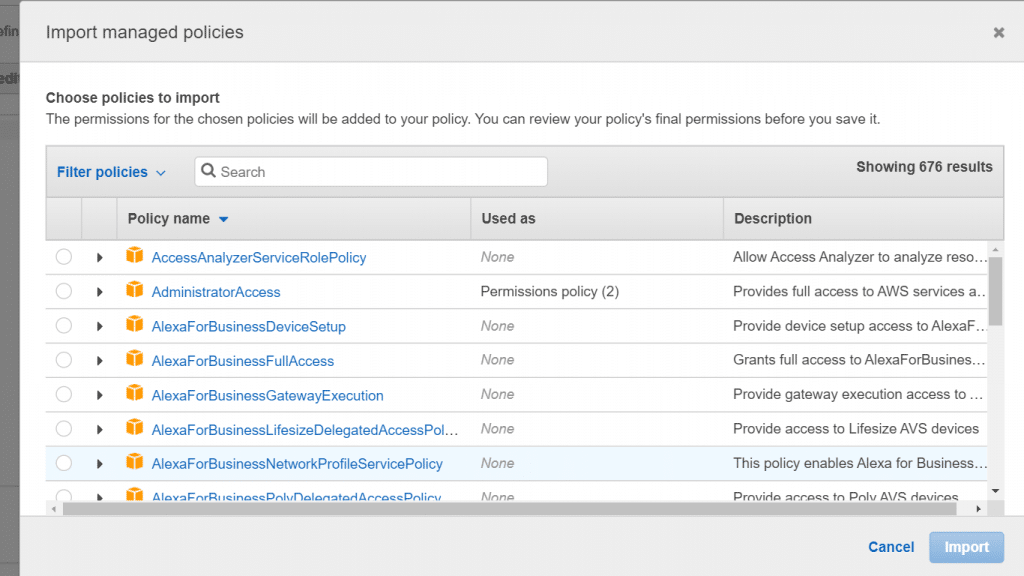Screen dimensions: 1024x576
Task: Expand the AlexaForBusinessGatewayExecution row details
Action: pyautogui.click(x=99, y=395)
